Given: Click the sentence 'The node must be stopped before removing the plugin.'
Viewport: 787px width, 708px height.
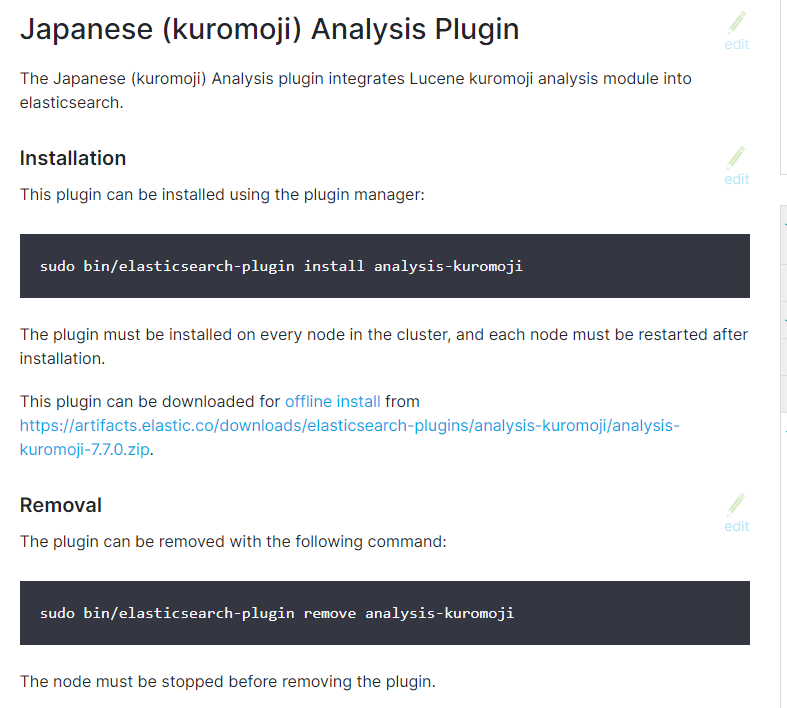Looking at the screenshot, I should click(228, 681).
